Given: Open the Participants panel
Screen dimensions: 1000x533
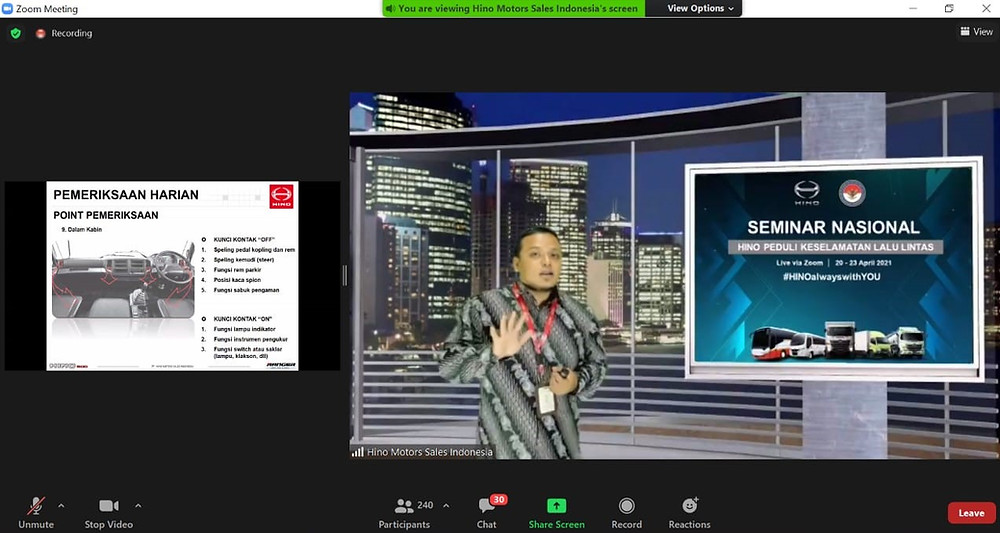Looking at the screenshot, I should coord(404,513).
